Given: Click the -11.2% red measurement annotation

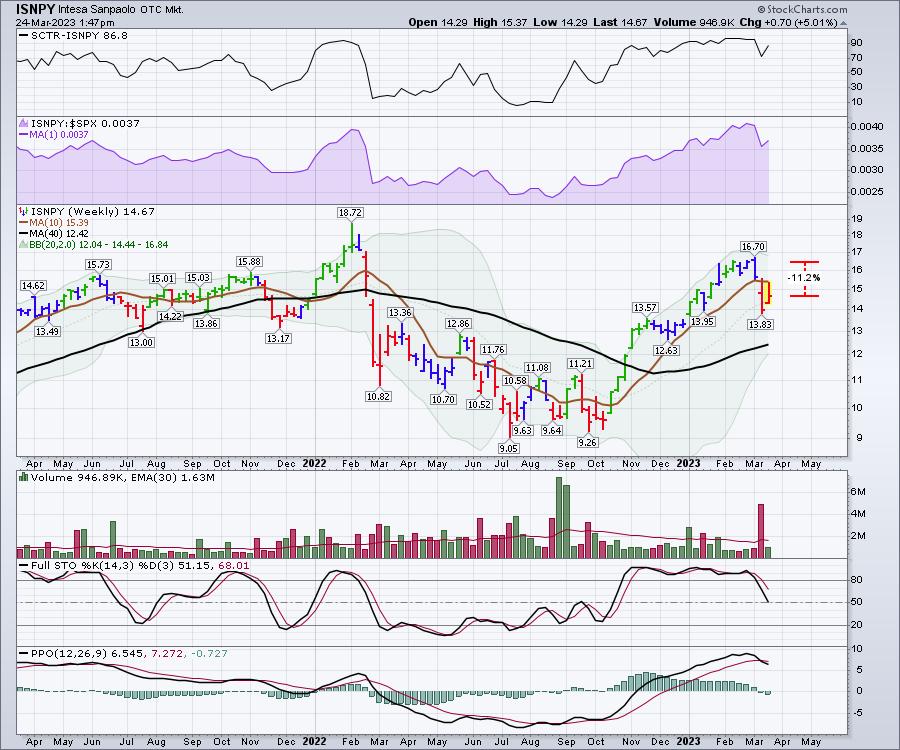Looking at the screenshot, I should pyautogui.click(x=804, y=278).
